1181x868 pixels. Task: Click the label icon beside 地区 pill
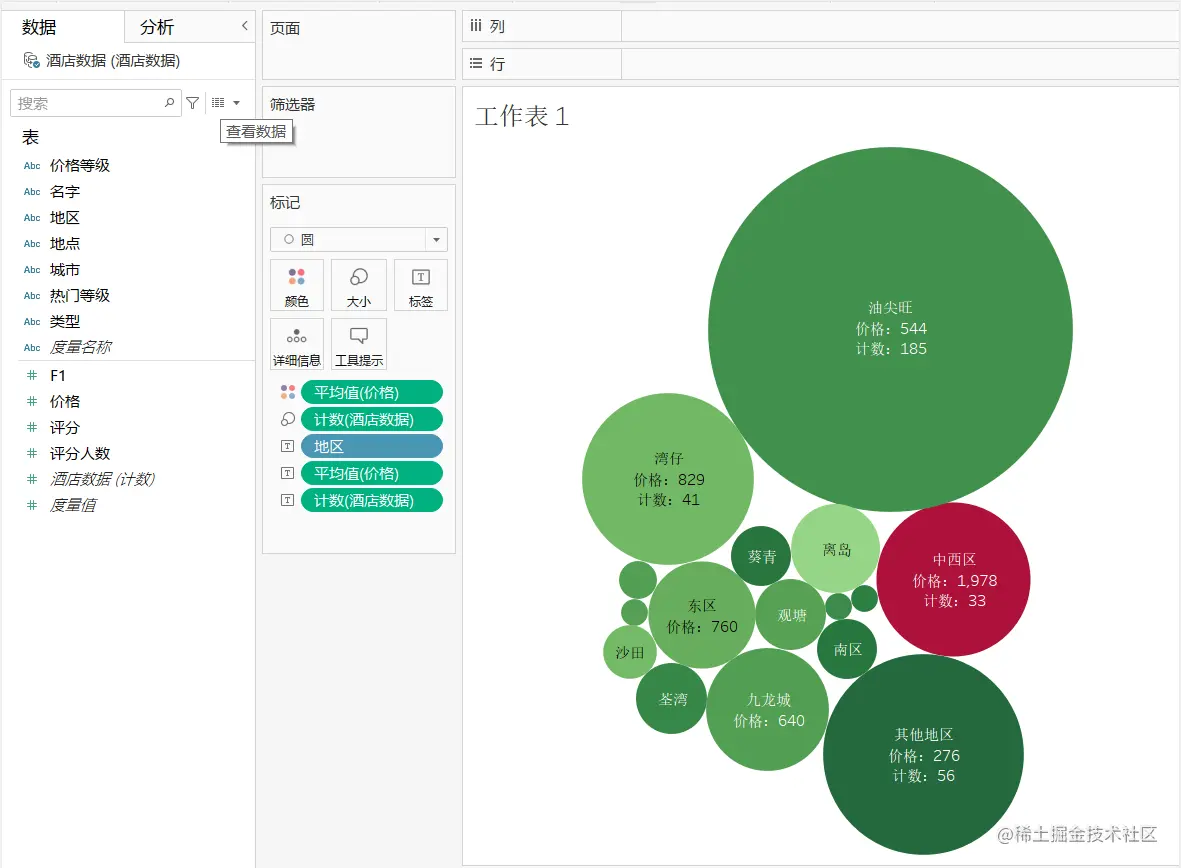[288, 446]
